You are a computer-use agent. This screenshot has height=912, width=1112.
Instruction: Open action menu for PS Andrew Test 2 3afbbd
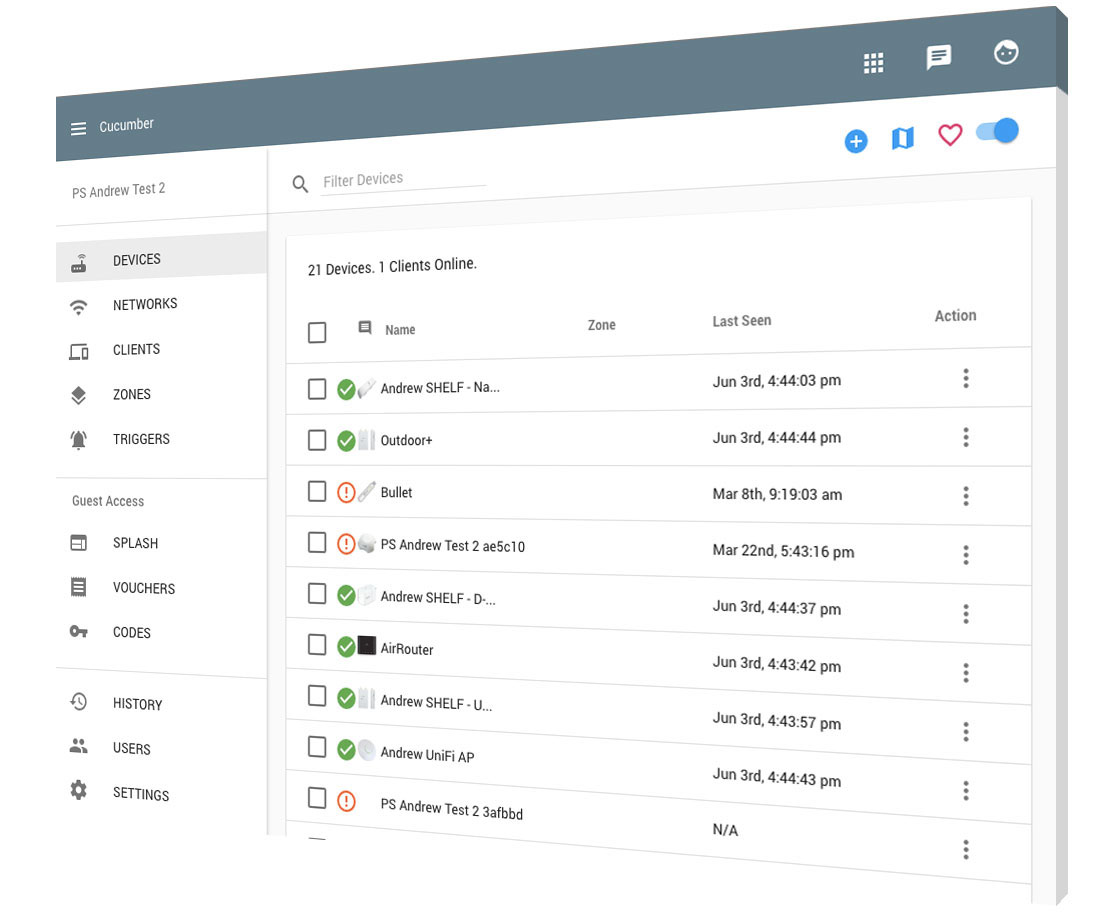pyautogui.click(x=966, y=850)
